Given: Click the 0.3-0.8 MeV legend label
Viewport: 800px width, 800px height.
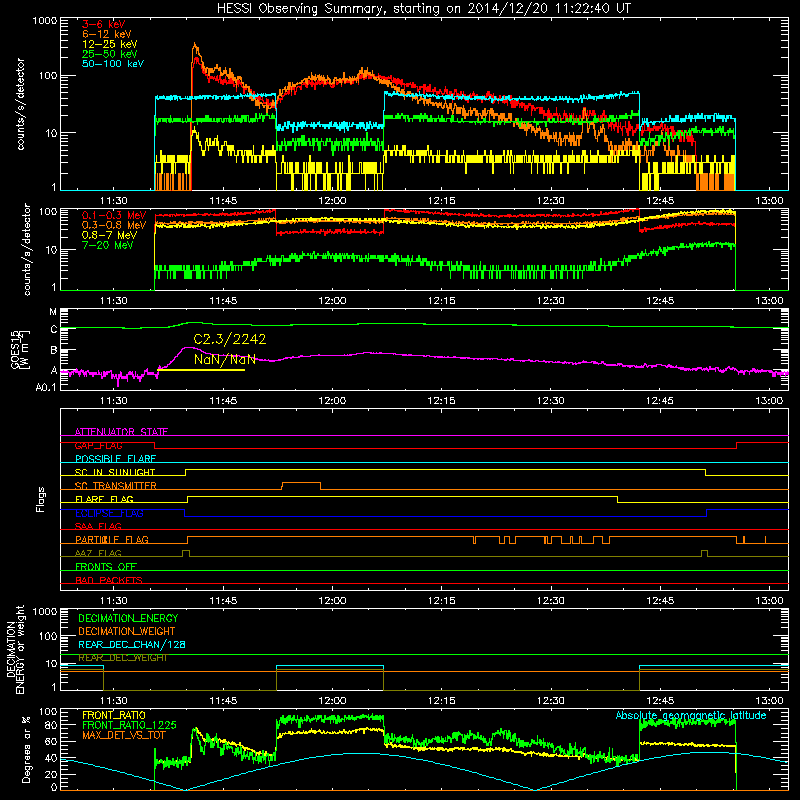Looking at the screenshot, I should coord(114,225).
